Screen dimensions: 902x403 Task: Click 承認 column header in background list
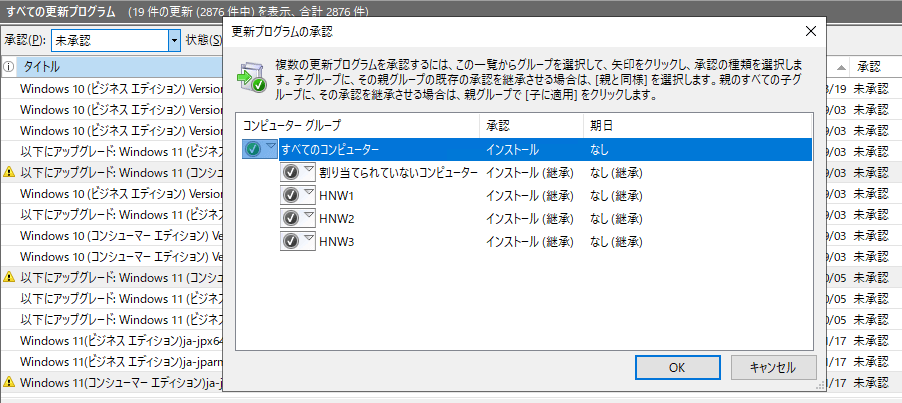(x=876, y=67)
